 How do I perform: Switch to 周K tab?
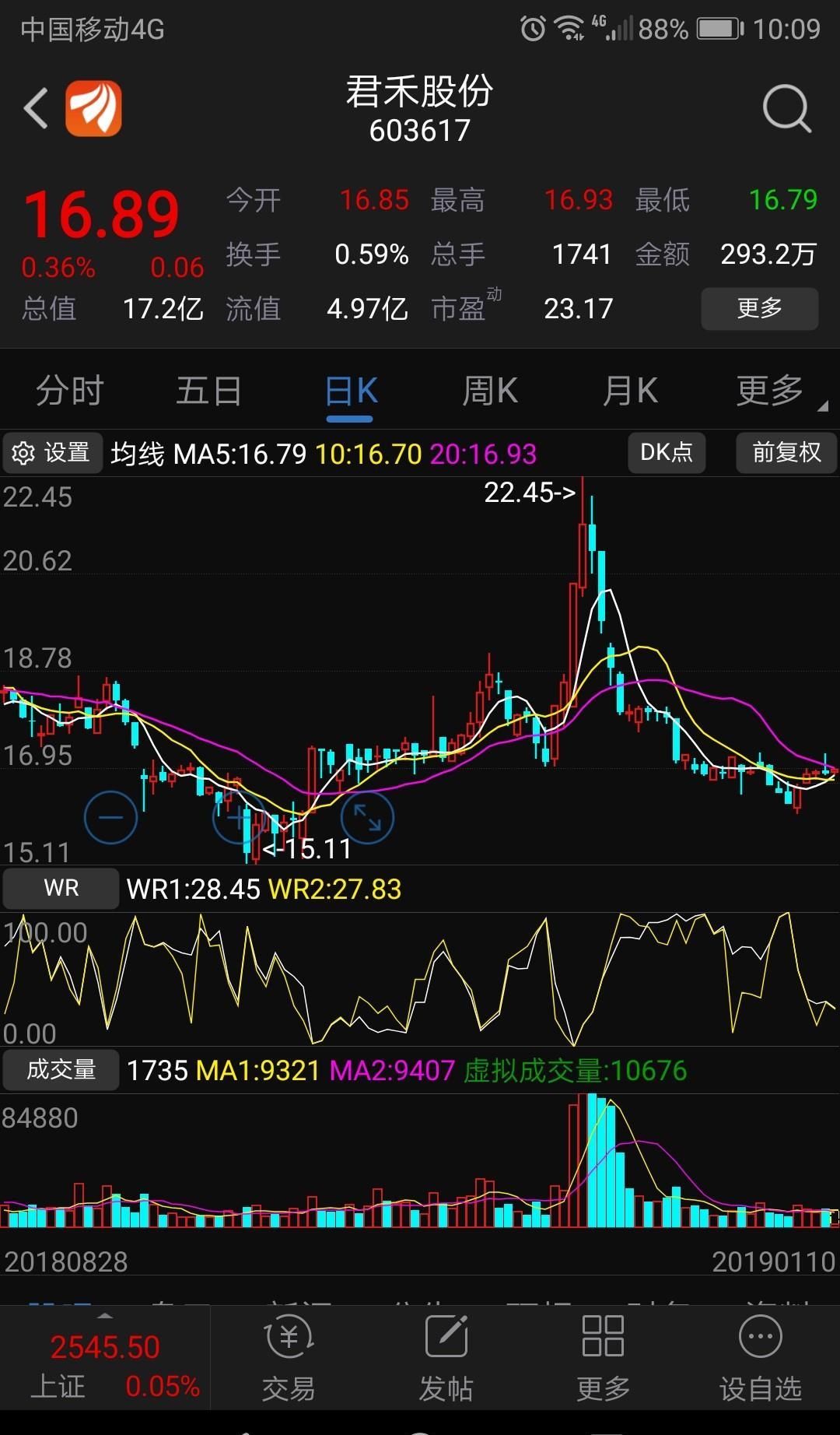tap(490, 391)
